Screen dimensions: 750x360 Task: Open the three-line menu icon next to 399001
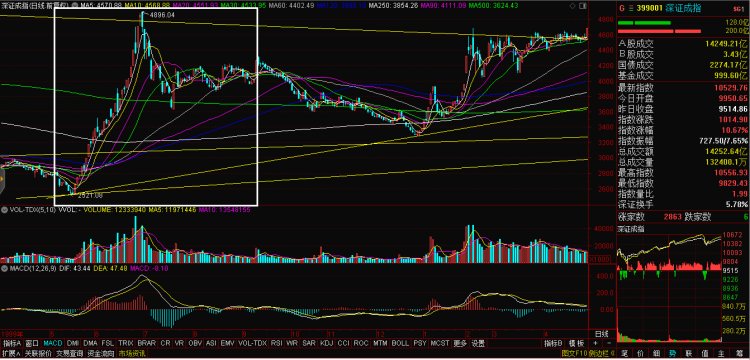pyautogui.click(x=630, y=9)
